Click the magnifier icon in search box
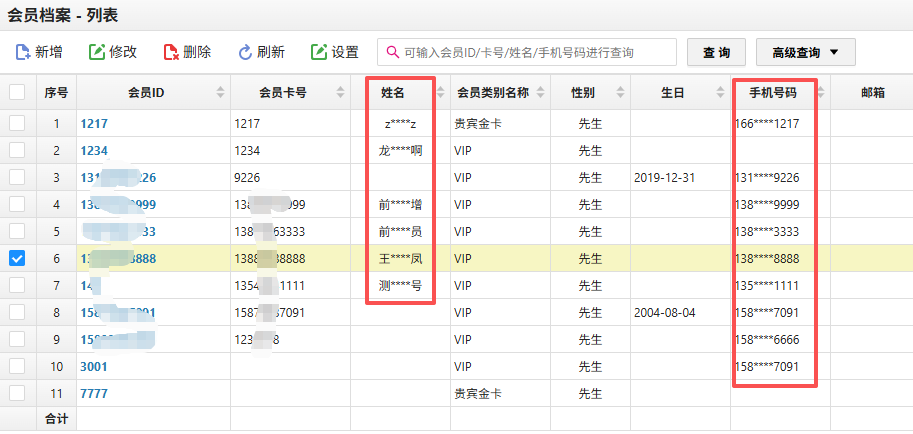The width and height of the screenshot is (913, 434). pyautogui.click(x=392, y=52)
